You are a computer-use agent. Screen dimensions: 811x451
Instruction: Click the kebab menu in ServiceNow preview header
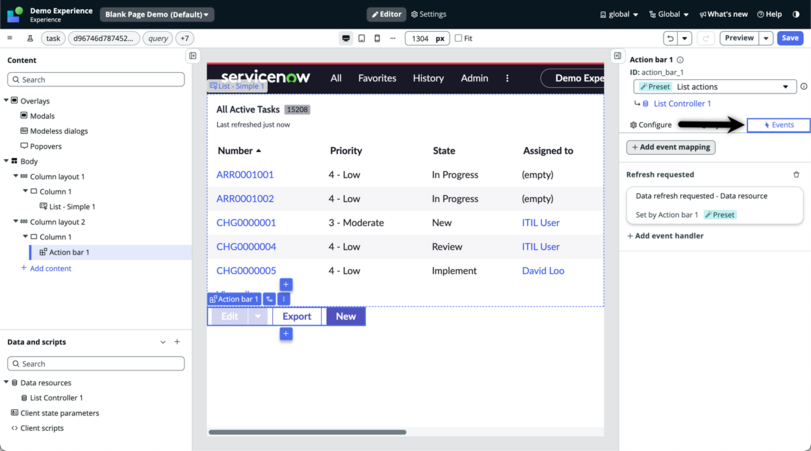pyautogui.click(x=507, y=78)
